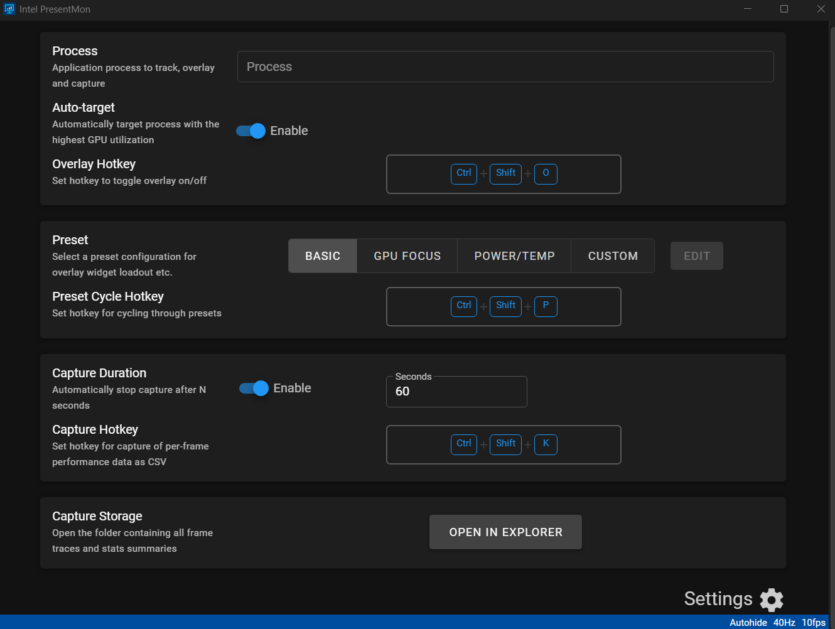The width and height of the screenshot is (835, 629).
Task: Click the Intel PresentMon app icon in title bar
Action: [x=9, y=9]
